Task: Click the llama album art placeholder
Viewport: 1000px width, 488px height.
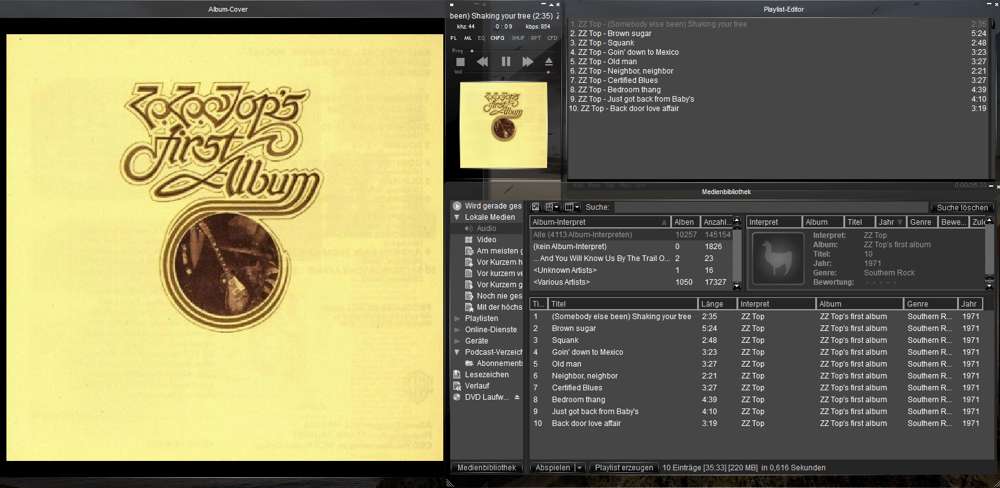Action: [777, 259]
